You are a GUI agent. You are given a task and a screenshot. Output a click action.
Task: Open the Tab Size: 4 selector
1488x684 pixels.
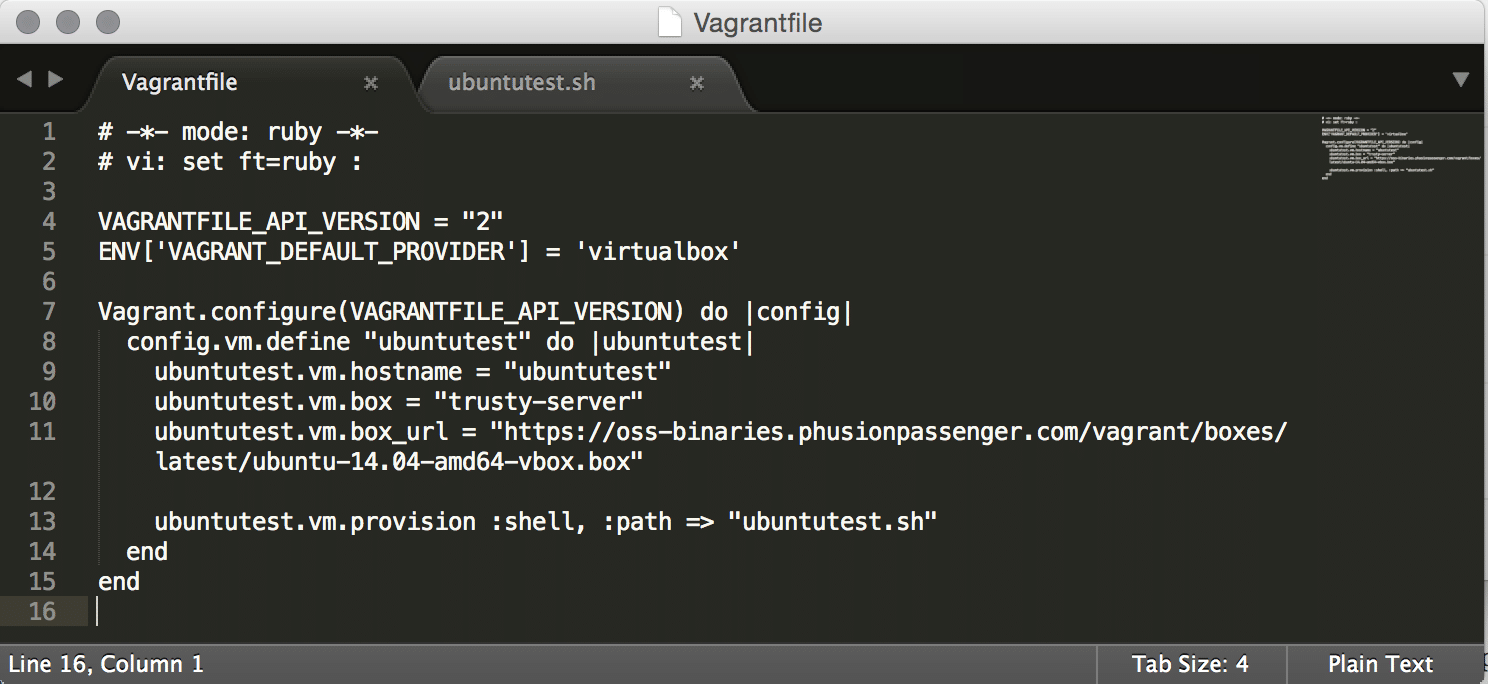1190,664
